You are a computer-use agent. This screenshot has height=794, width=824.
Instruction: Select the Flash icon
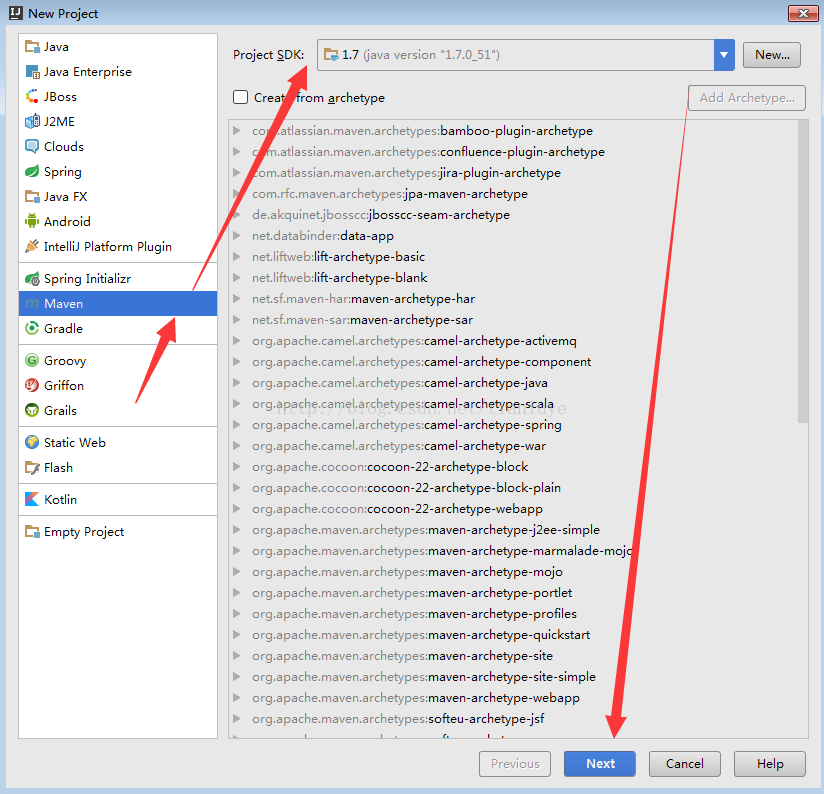coord(32,468)
